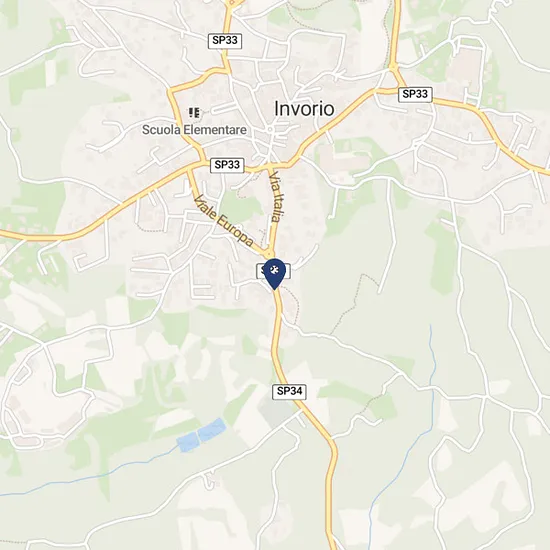The width and height of the screenshot is (550, 550).
Task: Select the SP33 shield beside Via Italia junction
Action: pos(227,165)
